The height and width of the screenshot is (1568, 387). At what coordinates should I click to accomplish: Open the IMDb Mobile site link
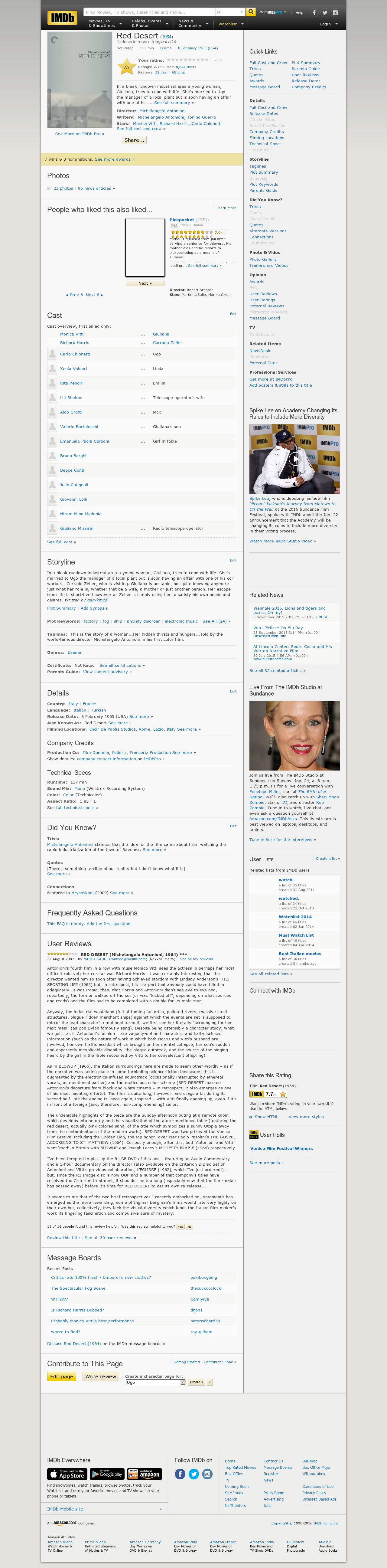pyautogui.click(x=65, y=1509)
